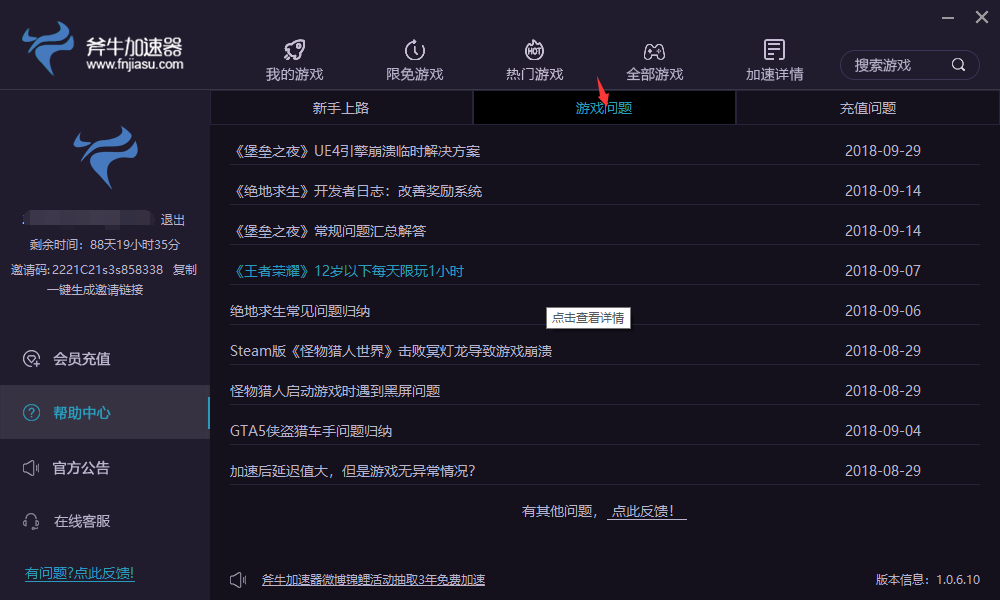Open GTA5侠盗猎车手问题归纳 article
The image size is (1000, 600).
click(311, 431)
